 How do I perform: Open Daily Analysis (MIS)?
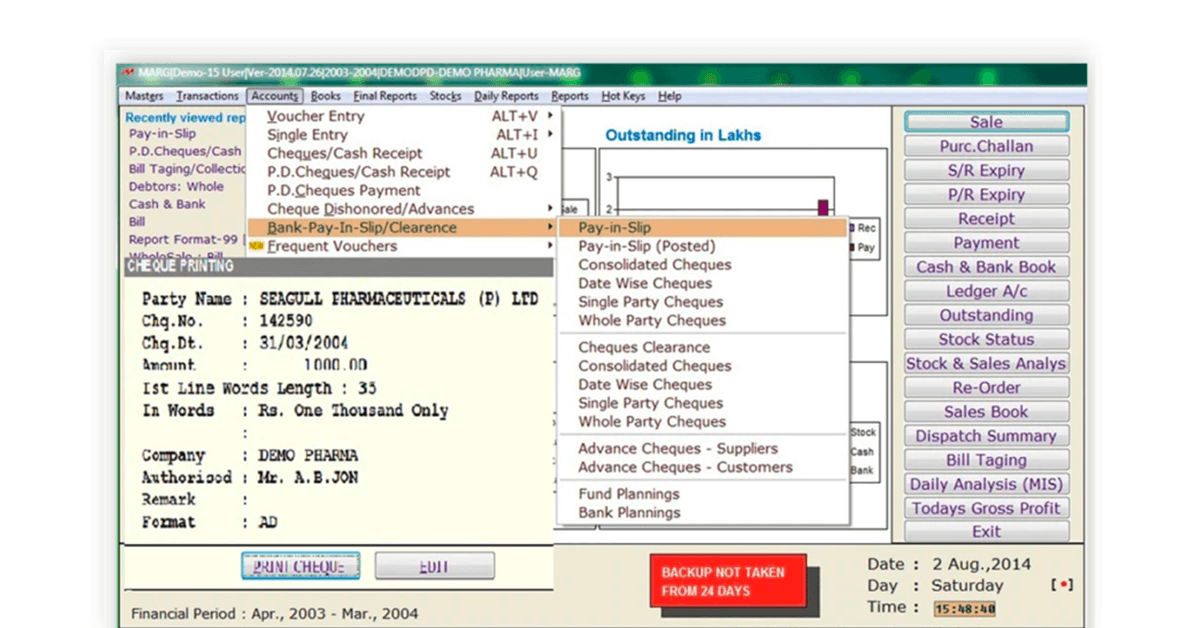click(986, 484)
